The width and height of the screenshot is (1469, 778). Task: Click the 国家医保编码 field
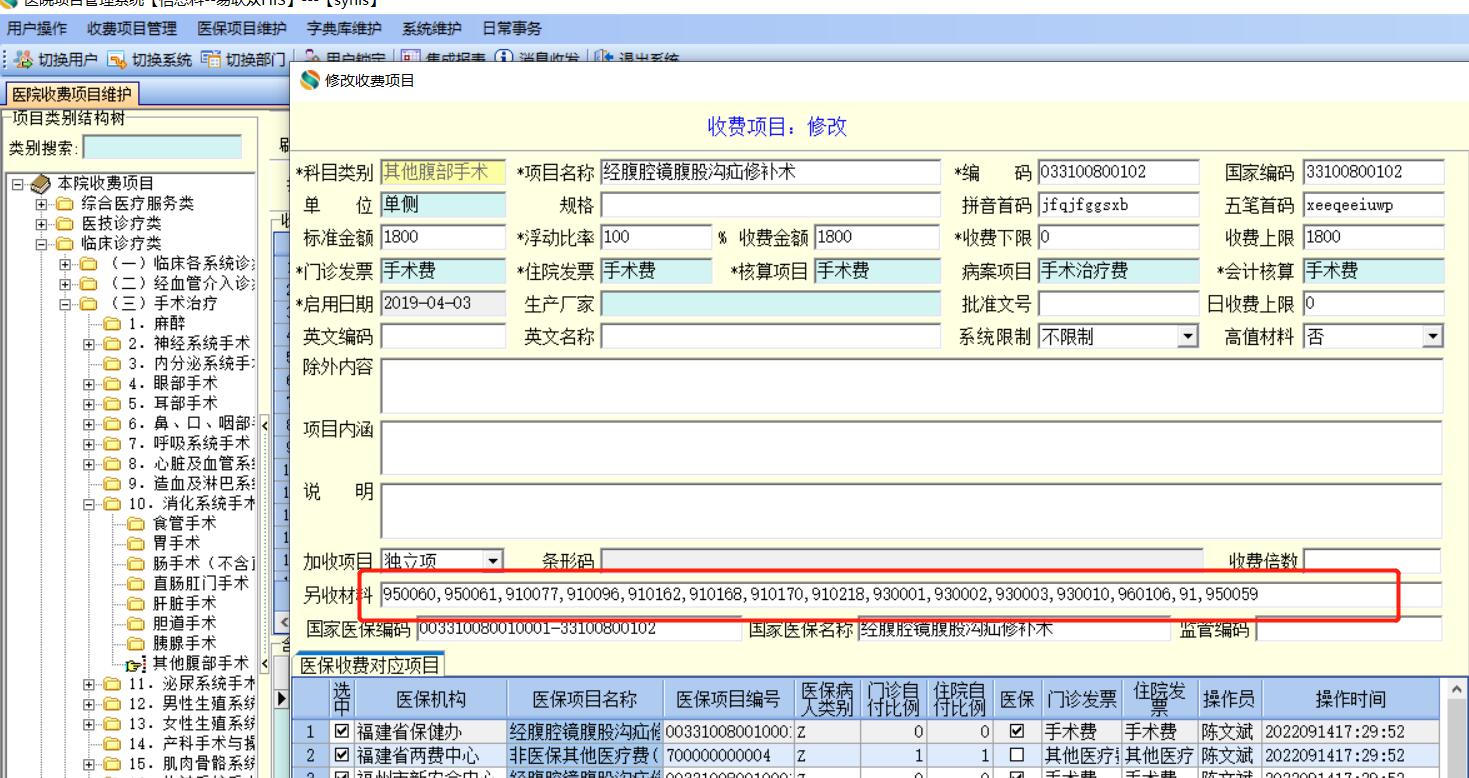coord(577,629)
